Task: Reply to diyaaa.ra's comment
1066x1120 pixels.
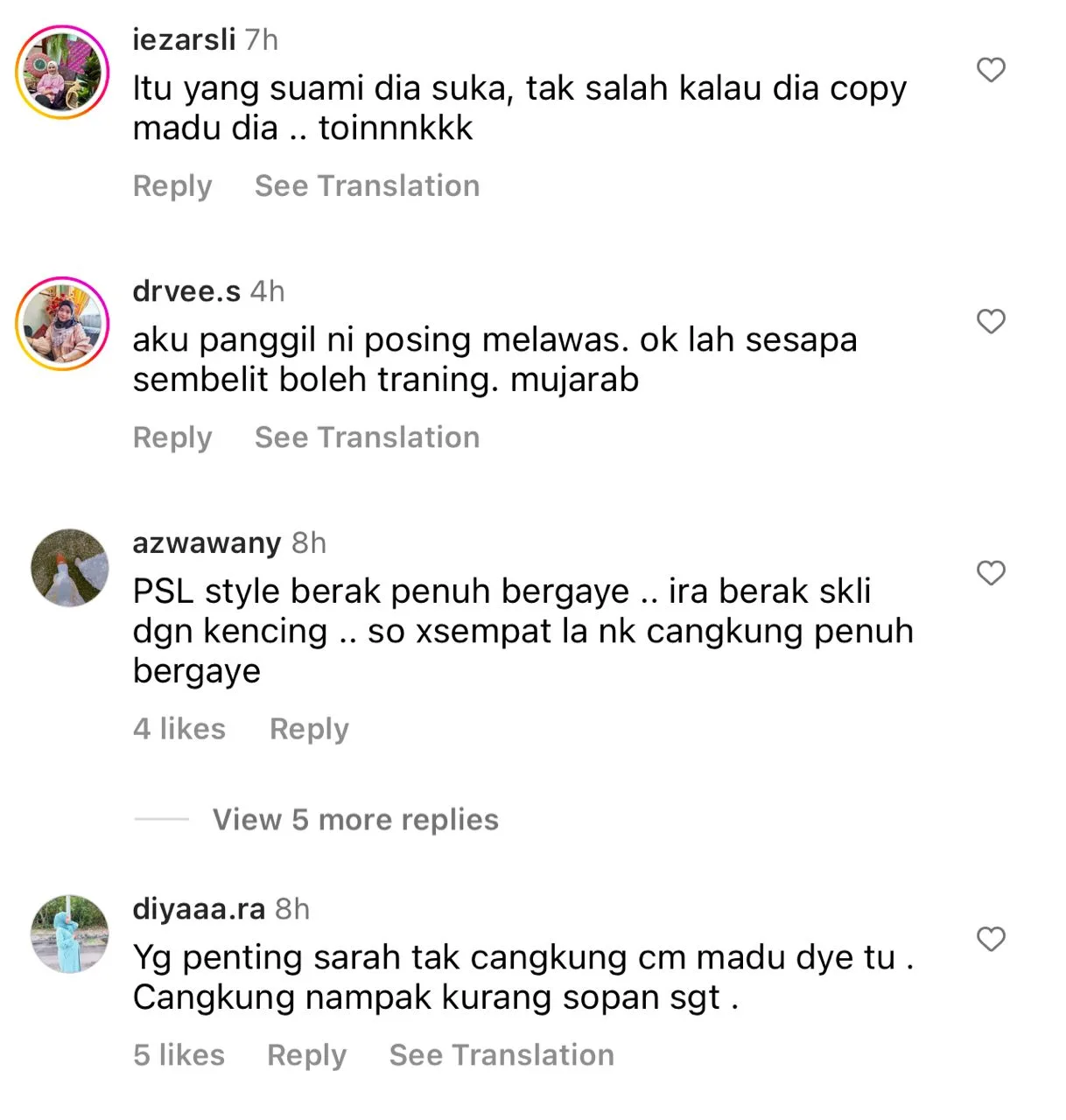Action: pos(306,1055)
